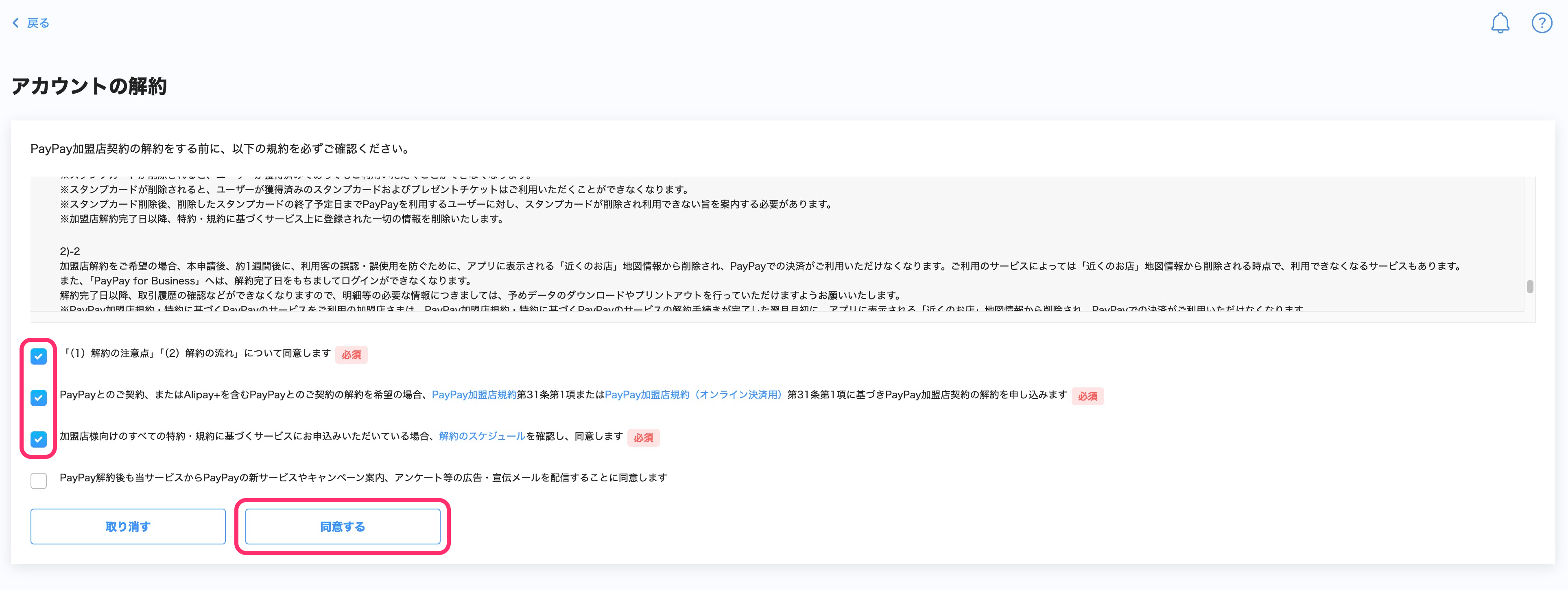
Task: Check the advertising mail consent checkbox
Action: [x=38, y=481]
